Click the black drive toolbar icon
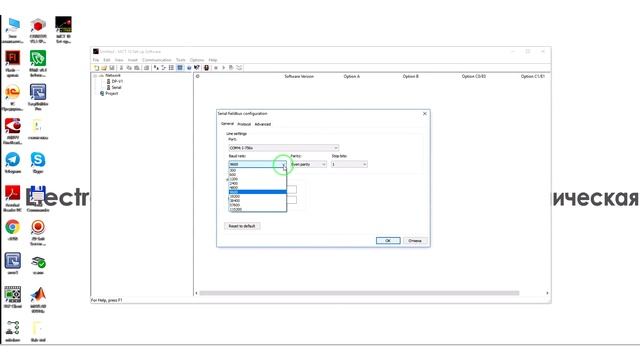 (x=207, y=68)
